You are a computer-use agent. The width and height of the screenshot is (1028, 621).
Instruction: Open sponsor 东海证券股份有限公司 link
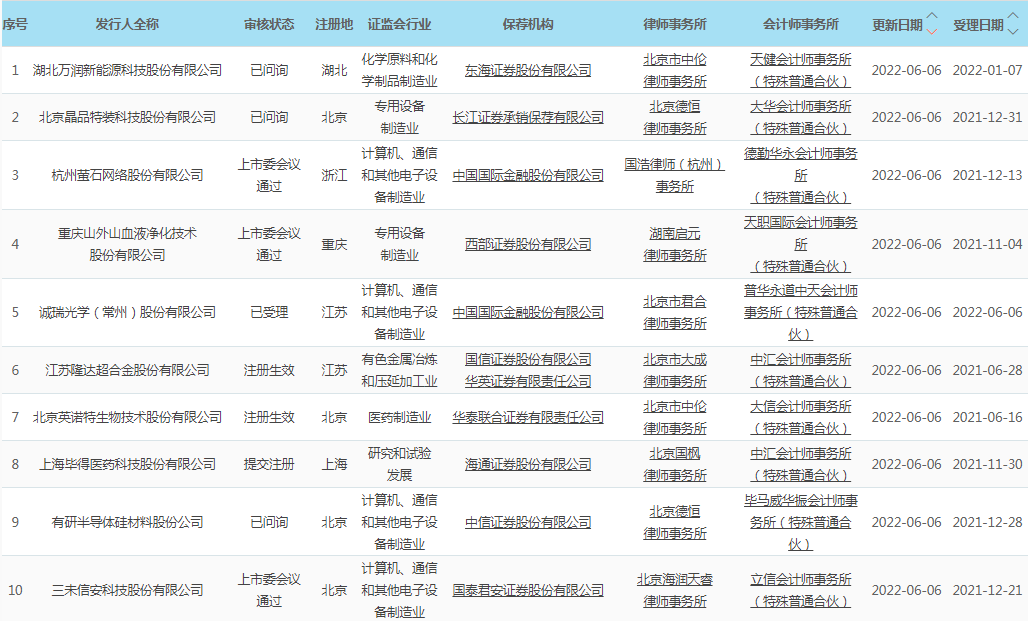click(x=528, y=71)
